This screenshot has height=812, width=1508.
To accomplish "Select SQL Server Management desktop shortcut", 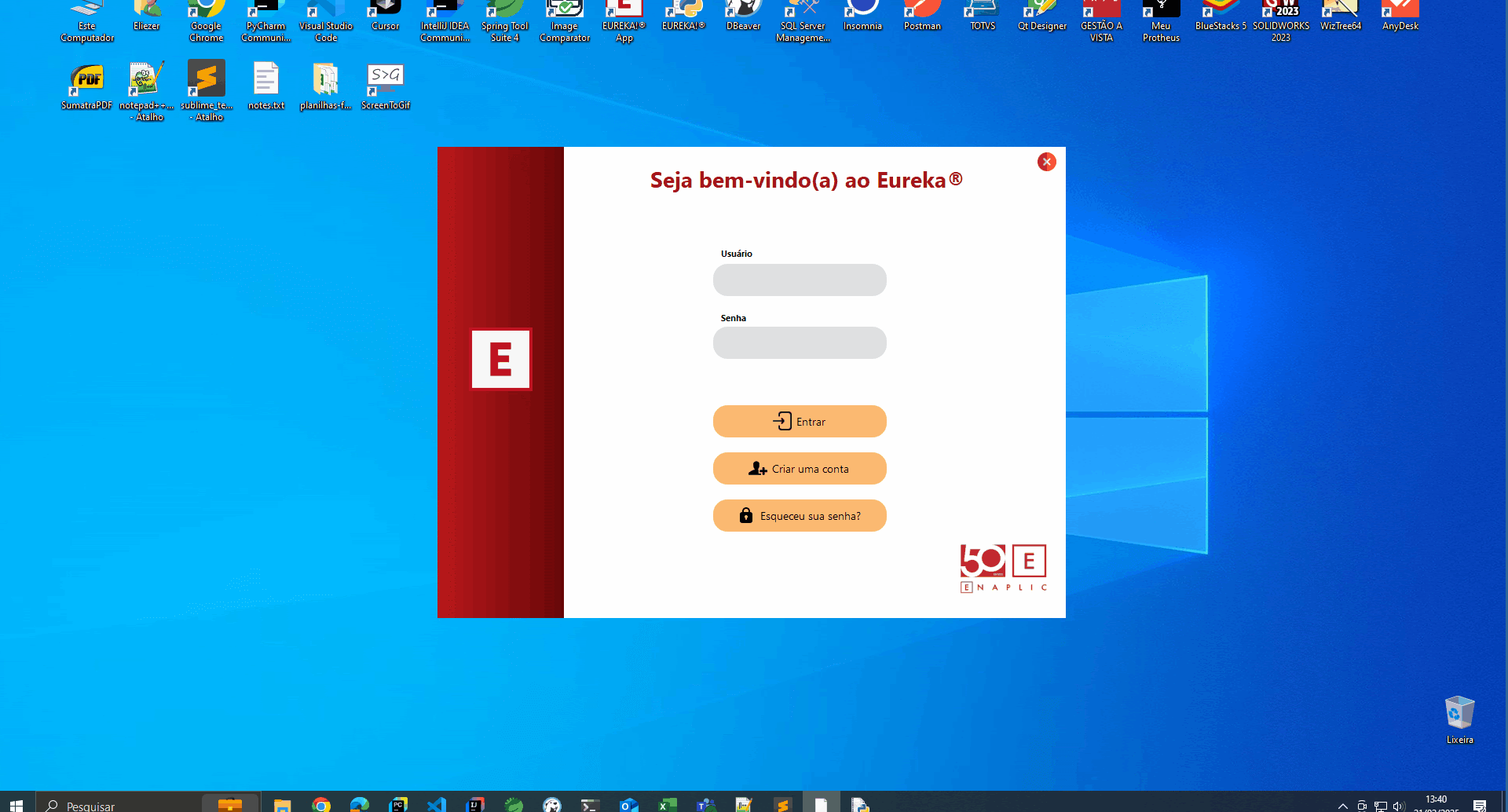I will click(x=803, y=22).
